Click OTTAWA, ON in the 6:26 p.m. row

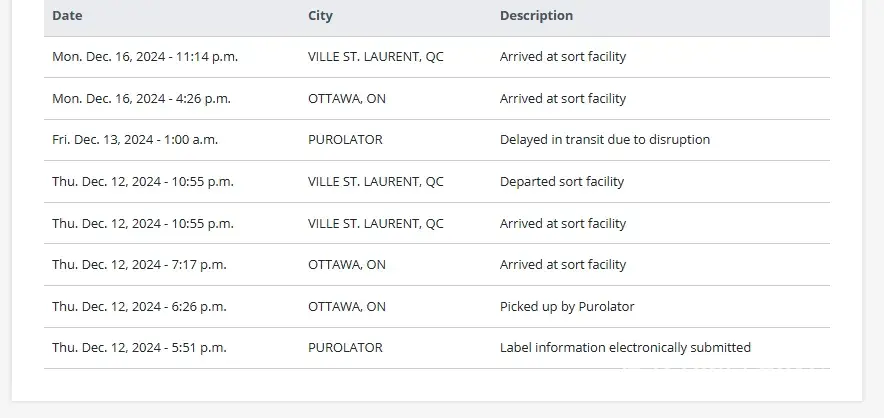click(346, 307)
